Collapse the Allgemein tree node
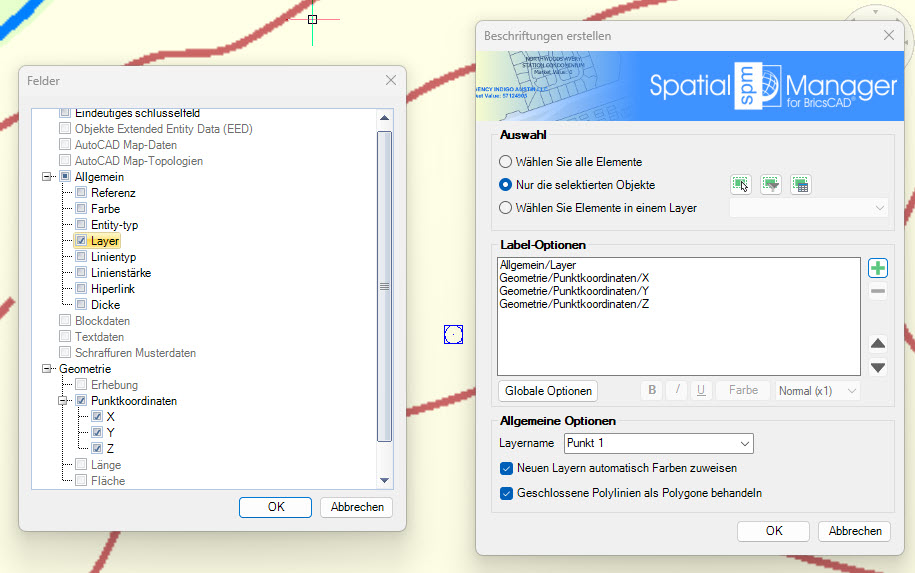Viewport: 915px width, 573px height. coord(46,177)
